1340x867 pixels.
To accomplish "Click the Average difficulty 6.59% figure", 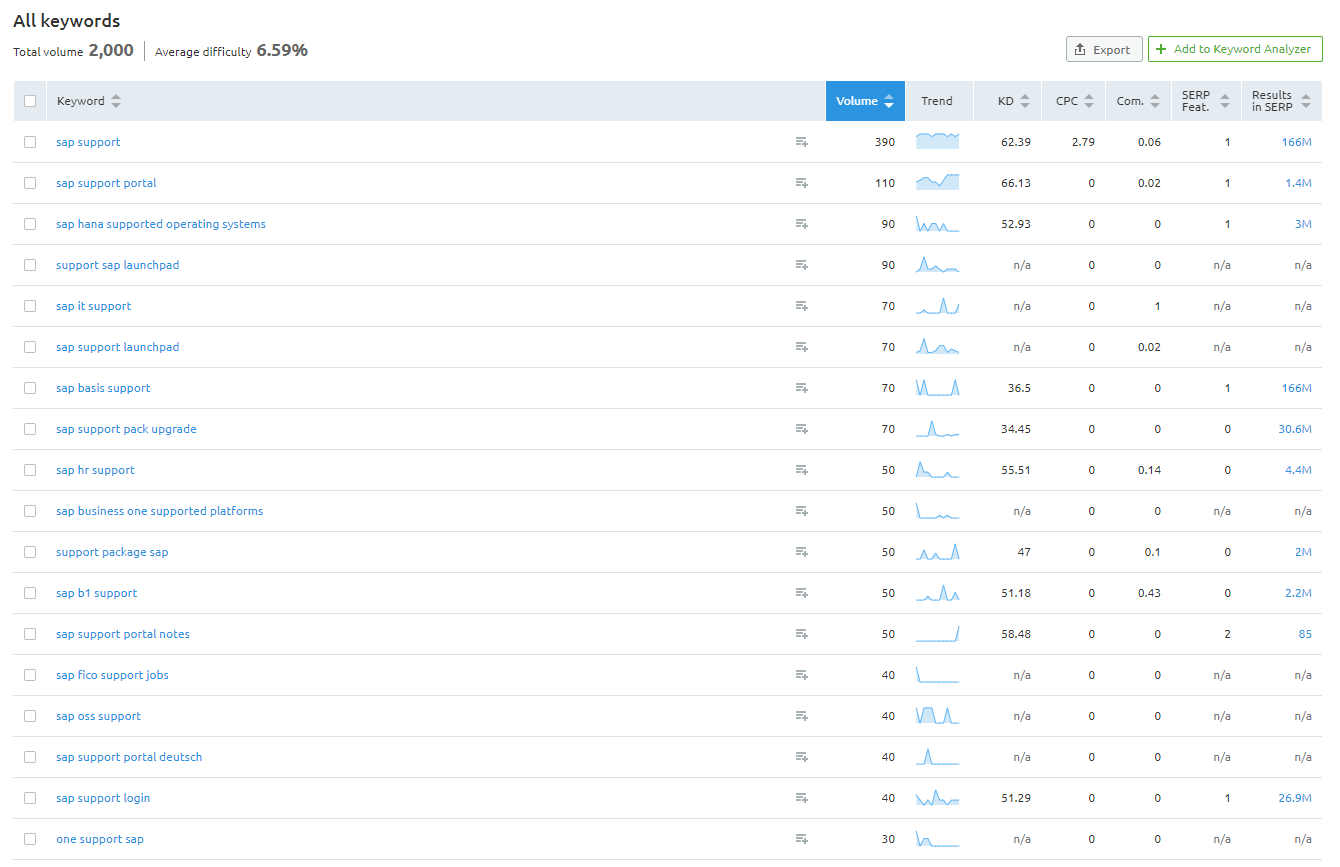I will coord(282,50).
